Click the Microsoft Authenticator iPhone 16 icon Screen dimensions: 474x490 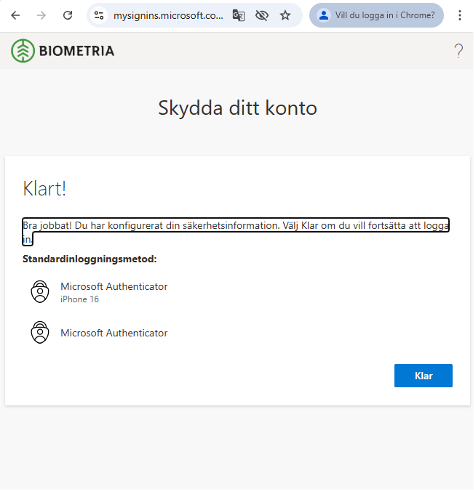click(x=40, y=292)
